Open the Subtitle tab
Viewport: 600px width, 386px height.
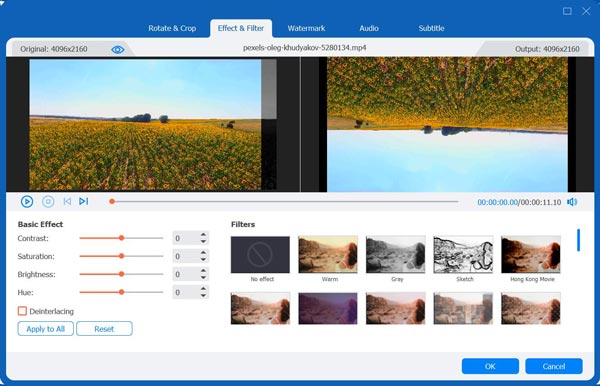click(431, 28)
